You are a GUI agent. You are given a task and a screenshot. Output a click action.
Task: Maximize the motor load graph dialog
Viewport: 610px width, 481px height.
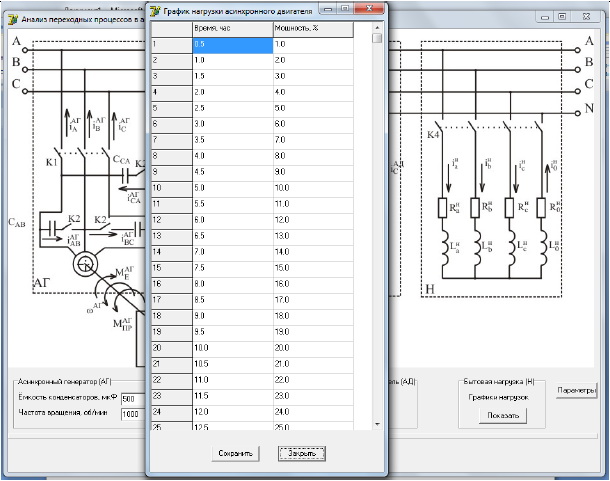click(x=345, y=8)
